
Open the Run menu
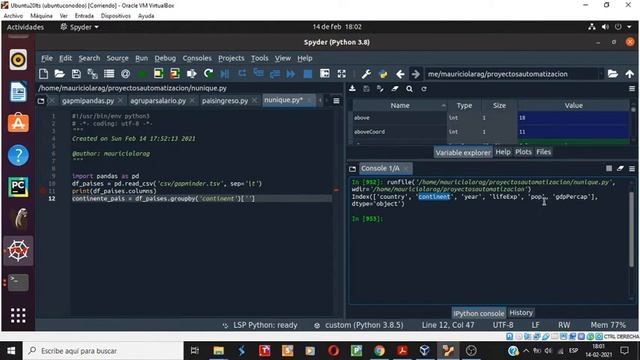[141, 58]
